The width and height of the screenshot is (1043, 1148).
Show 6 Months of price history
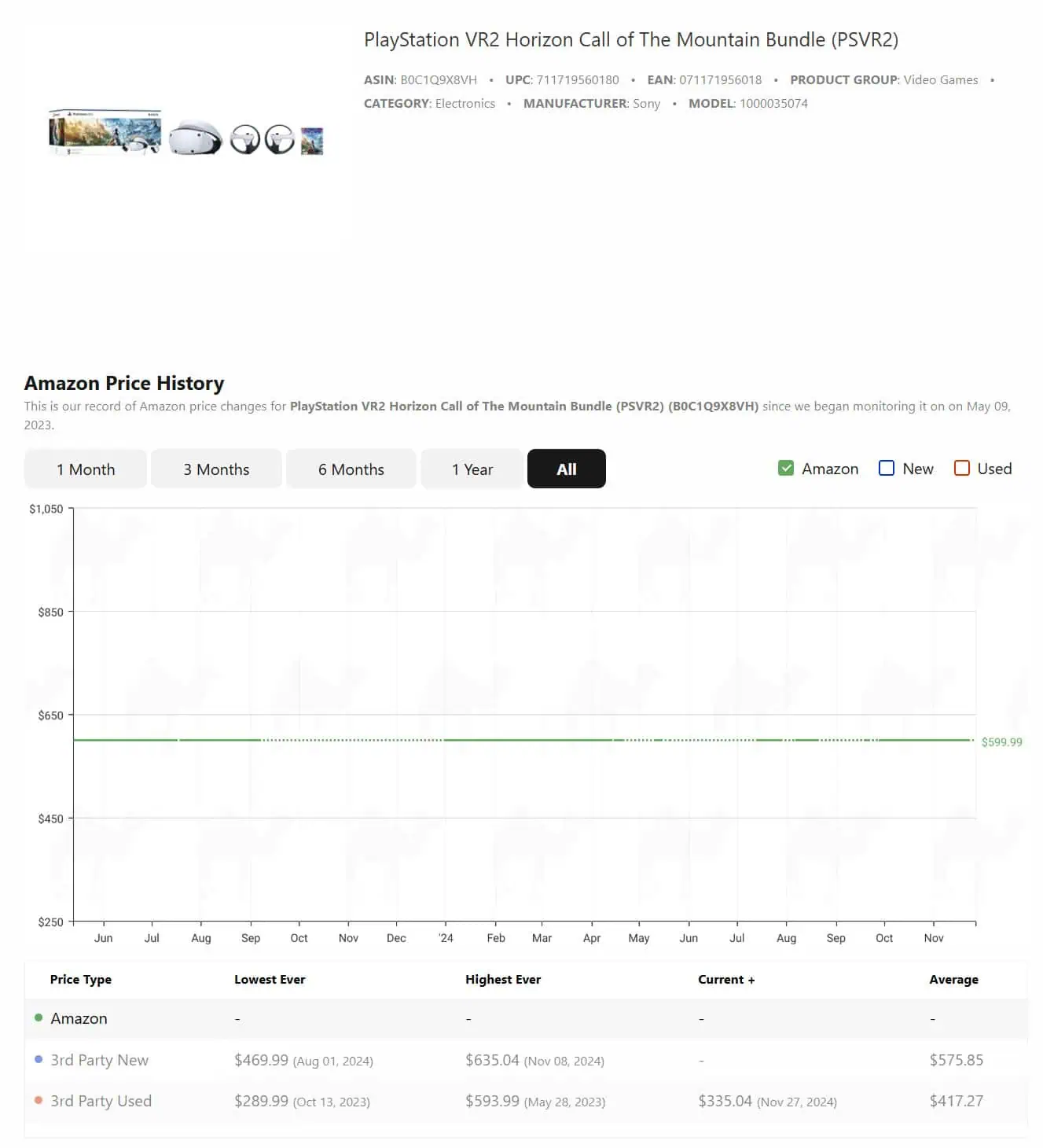coord(351,469)
